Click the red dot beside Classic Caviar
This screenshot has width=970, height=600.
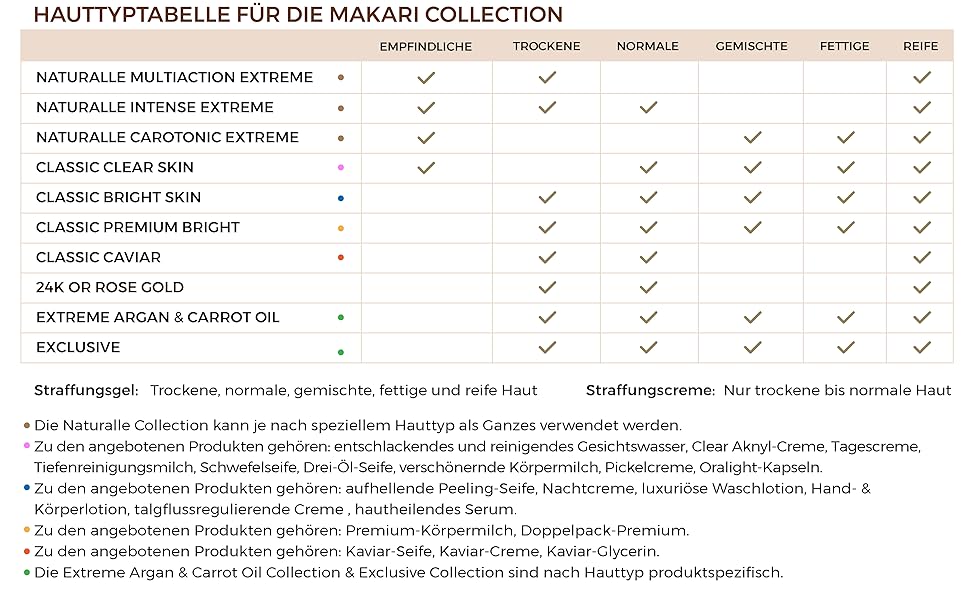click(x=341, y=258)
